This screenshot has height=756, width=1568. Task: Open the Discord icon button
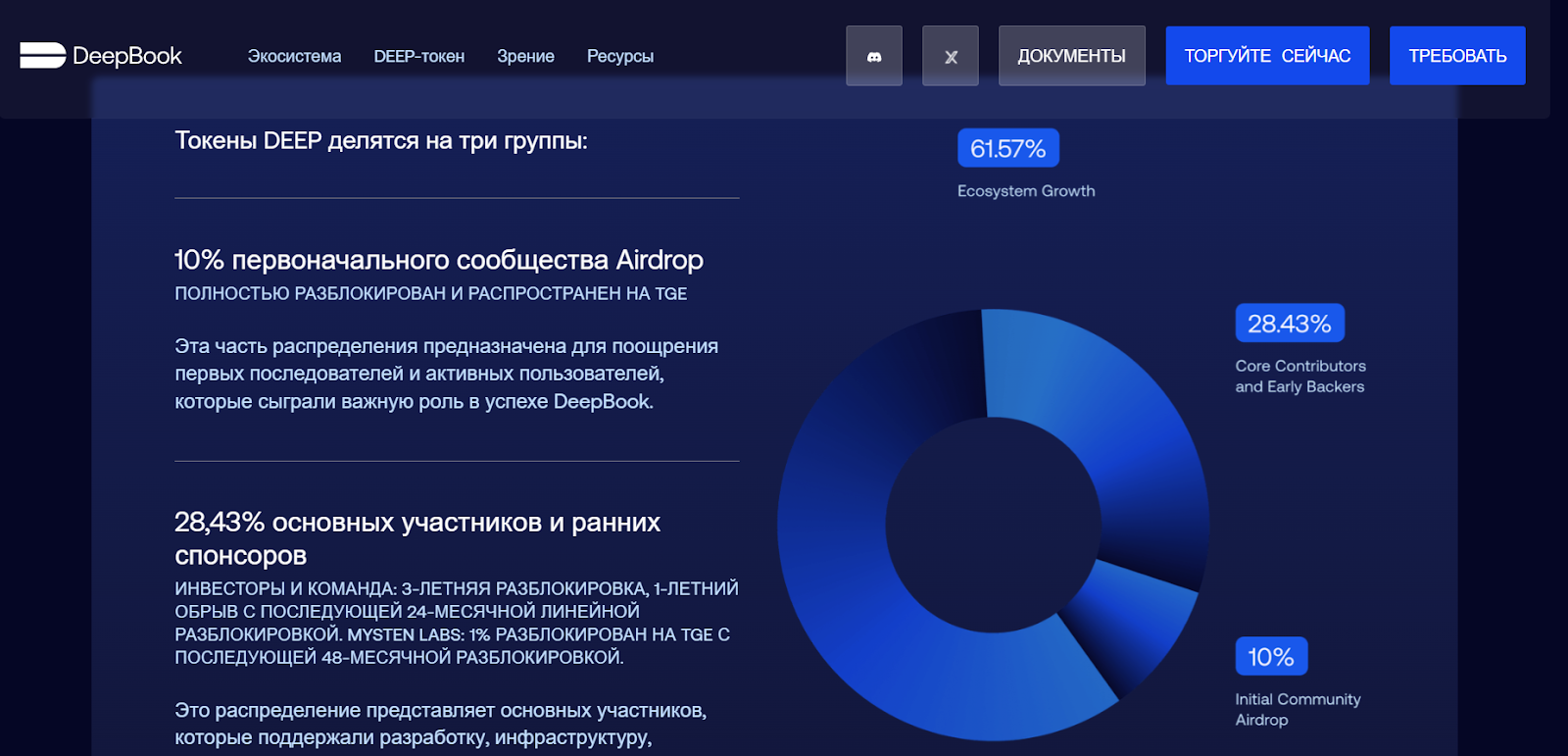tap(874, 56)
